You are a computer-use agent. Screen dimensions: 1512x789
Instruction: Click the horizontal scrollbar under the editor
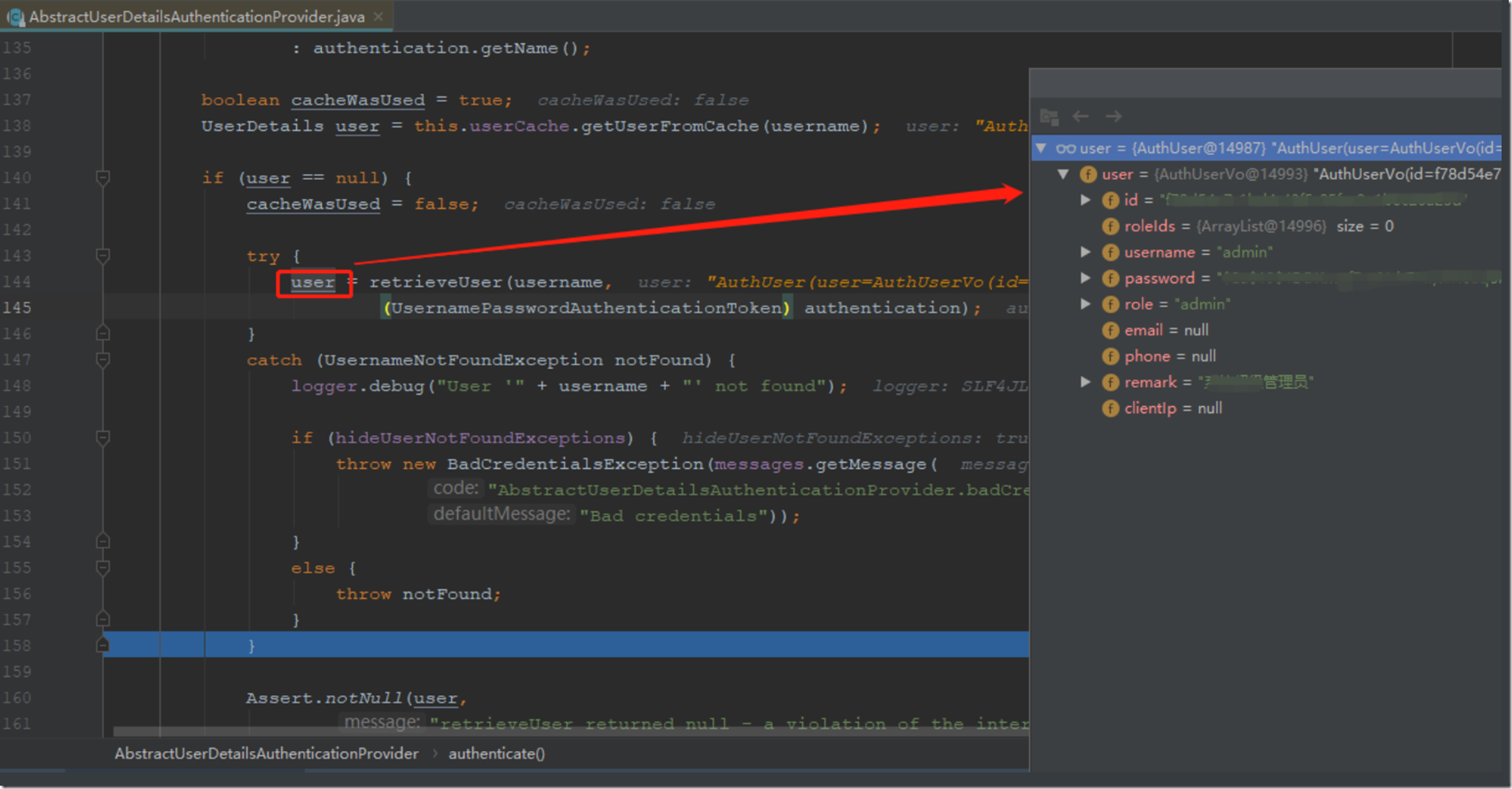tap(569, 731)
